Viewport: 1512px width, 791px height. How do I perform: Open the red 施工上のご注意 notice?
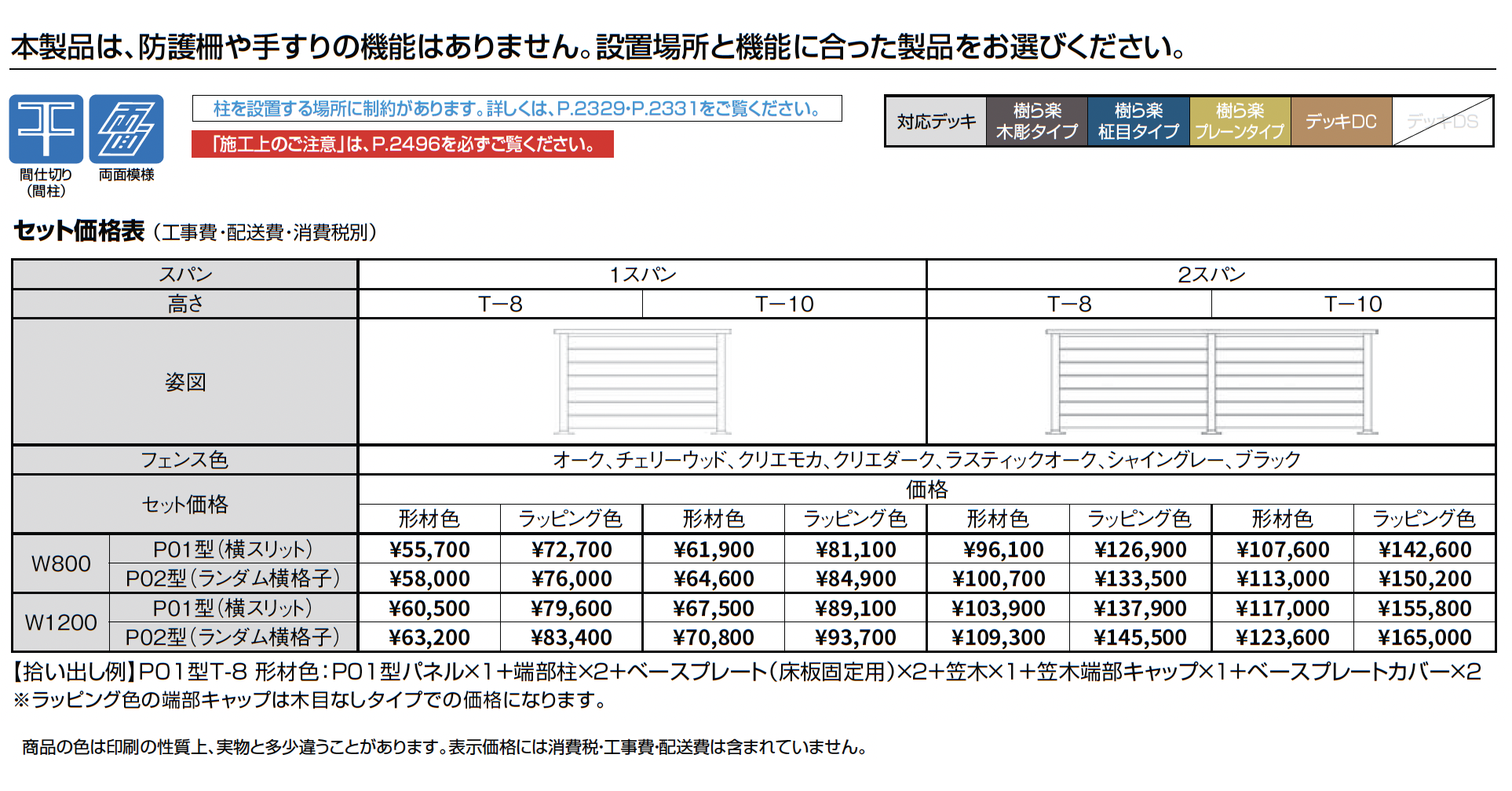[x=402, y=144]
